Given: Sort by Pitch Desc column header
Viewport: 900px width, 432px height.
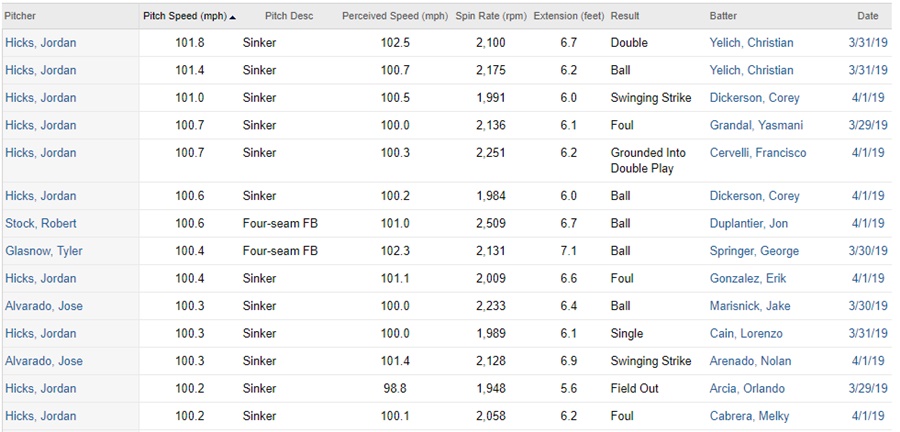Looking at the screenshot, I should click(x=288, y=16).
